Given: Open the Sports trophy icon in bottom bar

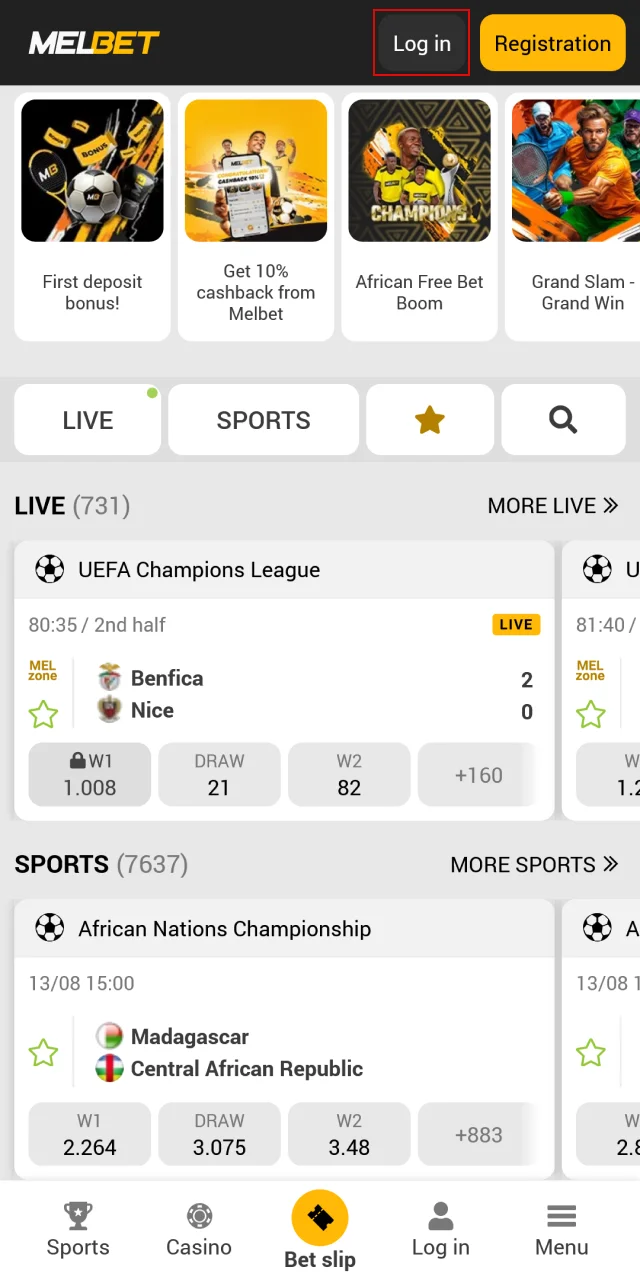Looking at the screenshot, I should pos(78,1217).
